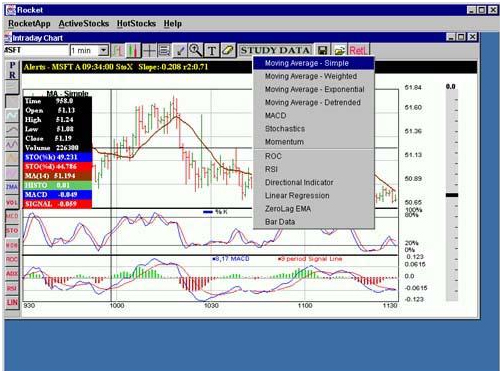The image size is (500, 371).
Task: Open the STUDY DATA dropdown button
Action: point(275,51)
